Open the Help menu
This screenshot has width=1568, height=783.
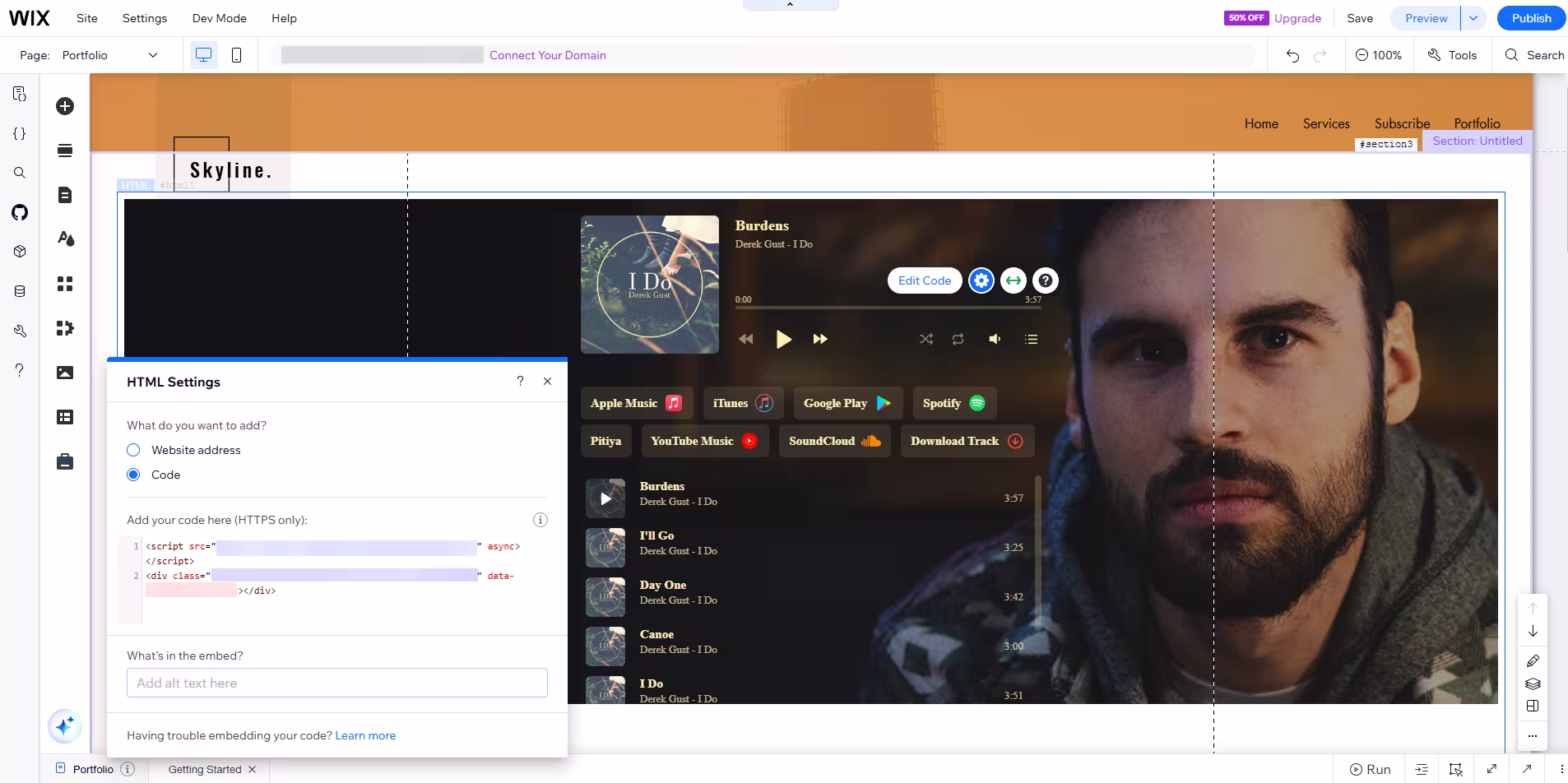tap(285, 18)
